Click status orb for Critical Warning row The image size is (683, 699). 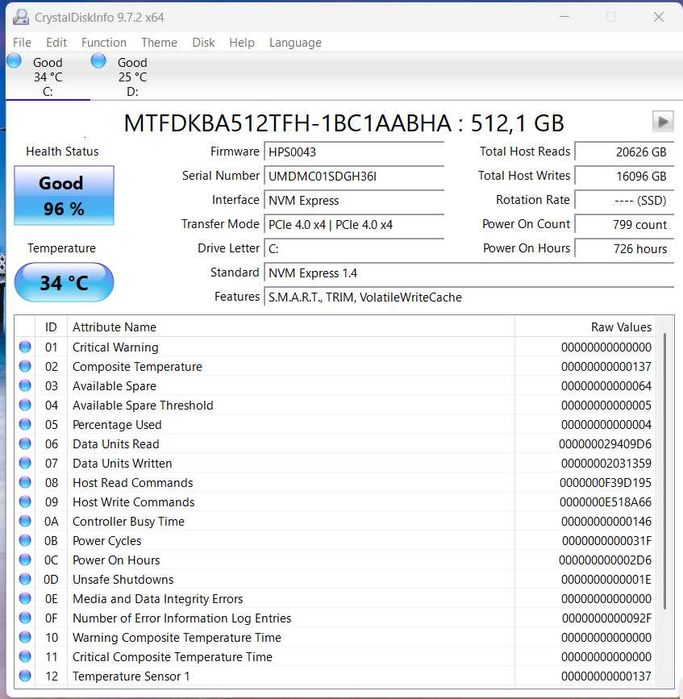point(25,347)
